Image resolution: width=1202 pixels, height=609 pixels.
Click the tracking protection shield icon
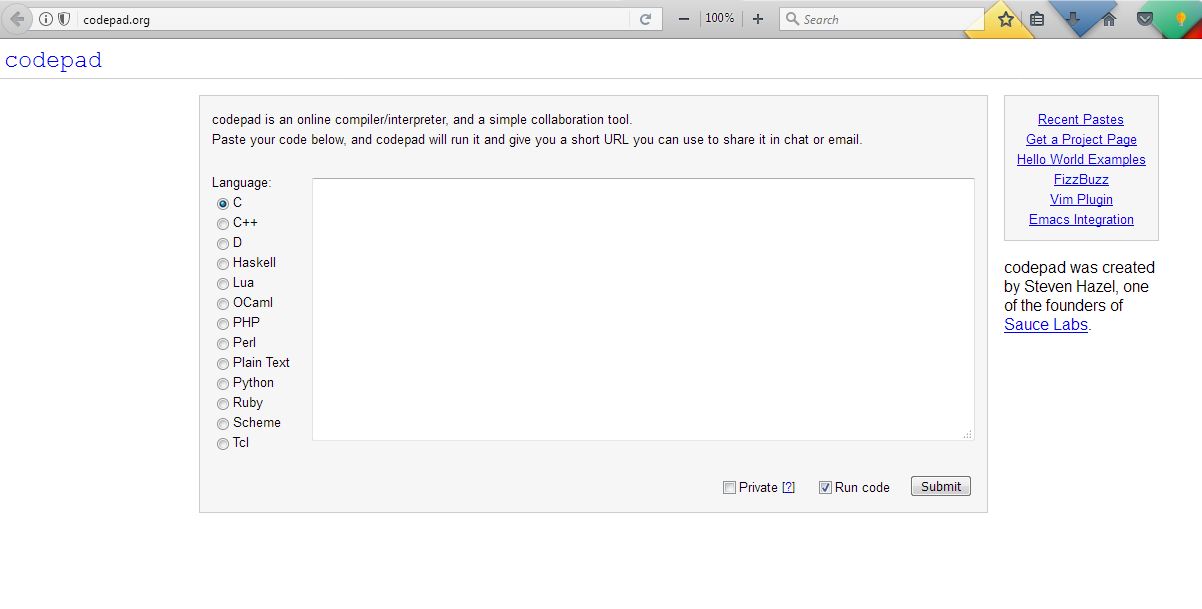(64, 19)
